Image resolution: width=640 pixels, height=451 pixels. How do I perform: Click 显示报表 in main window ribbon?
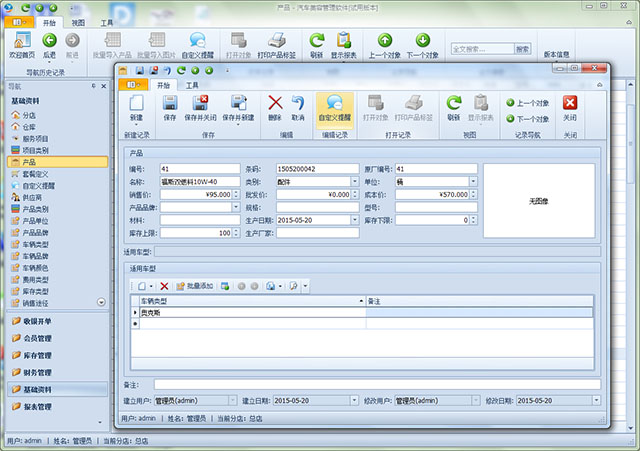tap(344, 45)
